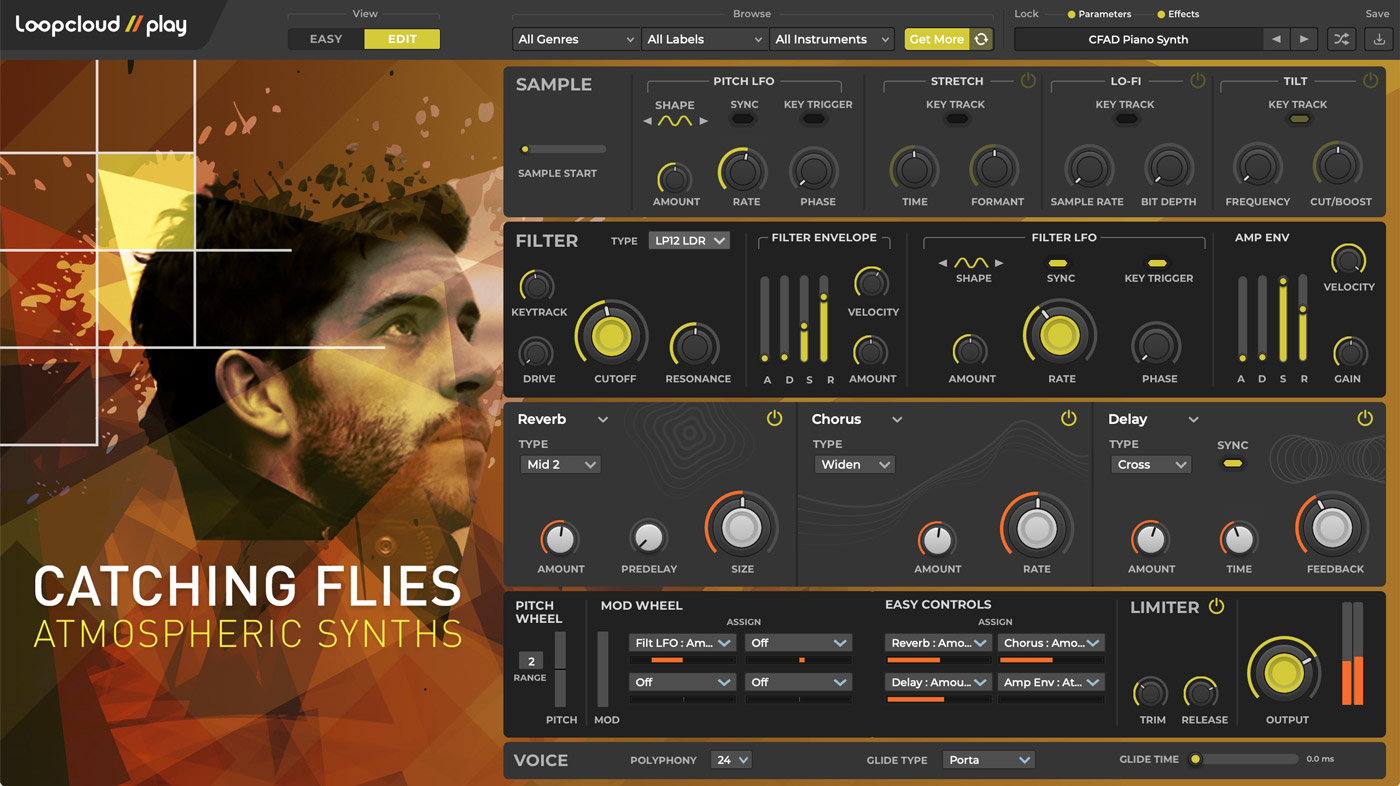Open the All Labels dropdown
Image resolution: width=1400 pixels, height=786 pixels.
pos(704,39)
